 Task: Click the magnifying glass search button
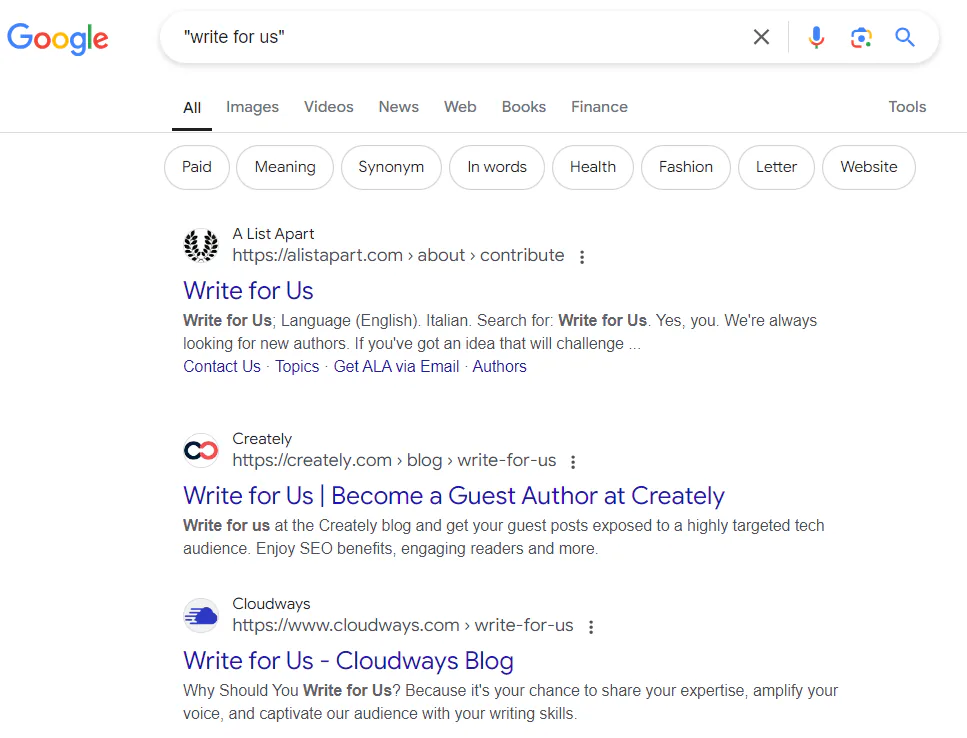click(x=905, y=37)
